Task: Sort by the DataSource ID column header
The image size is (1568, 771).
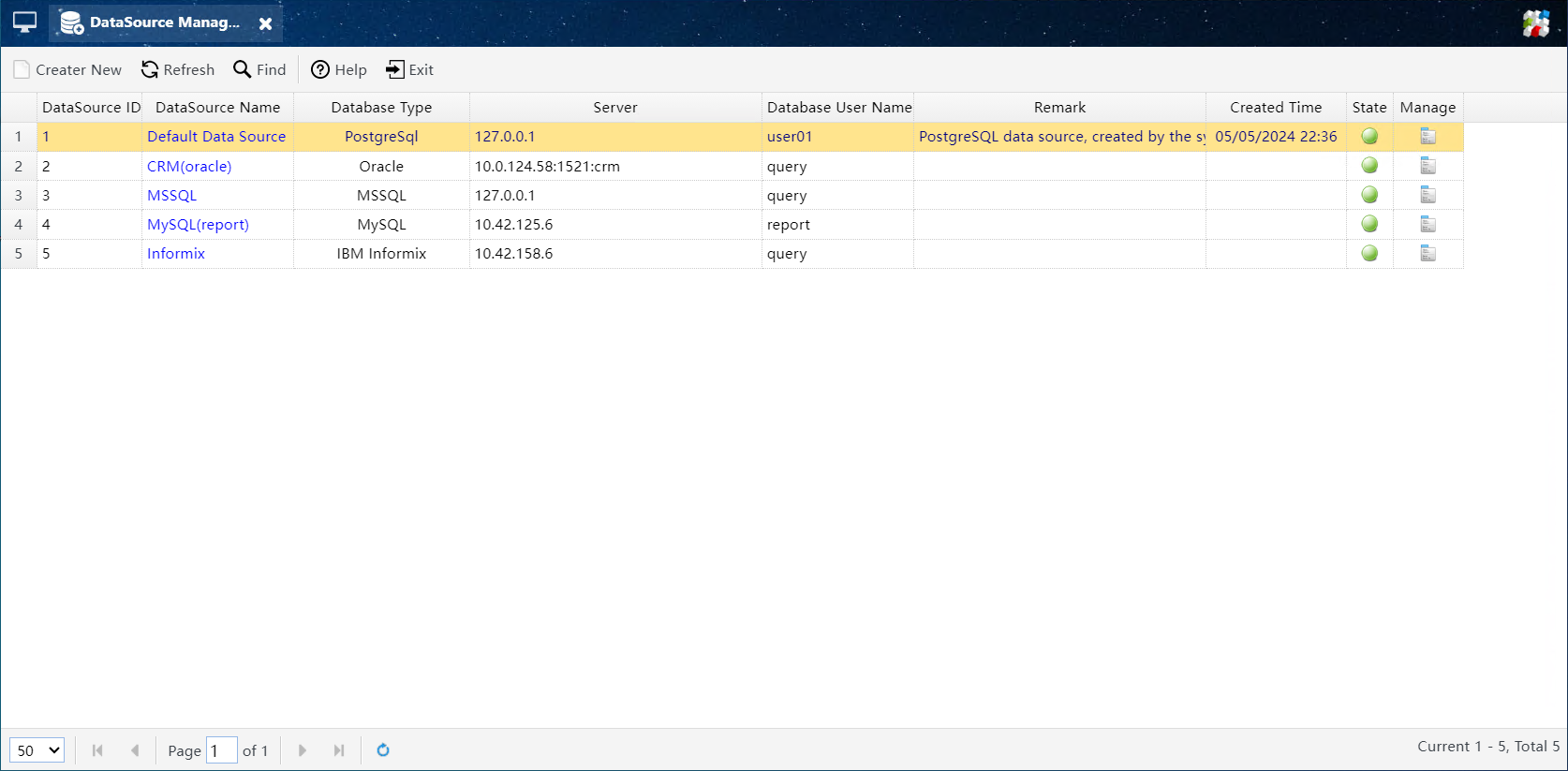Action: coord(90,108)
